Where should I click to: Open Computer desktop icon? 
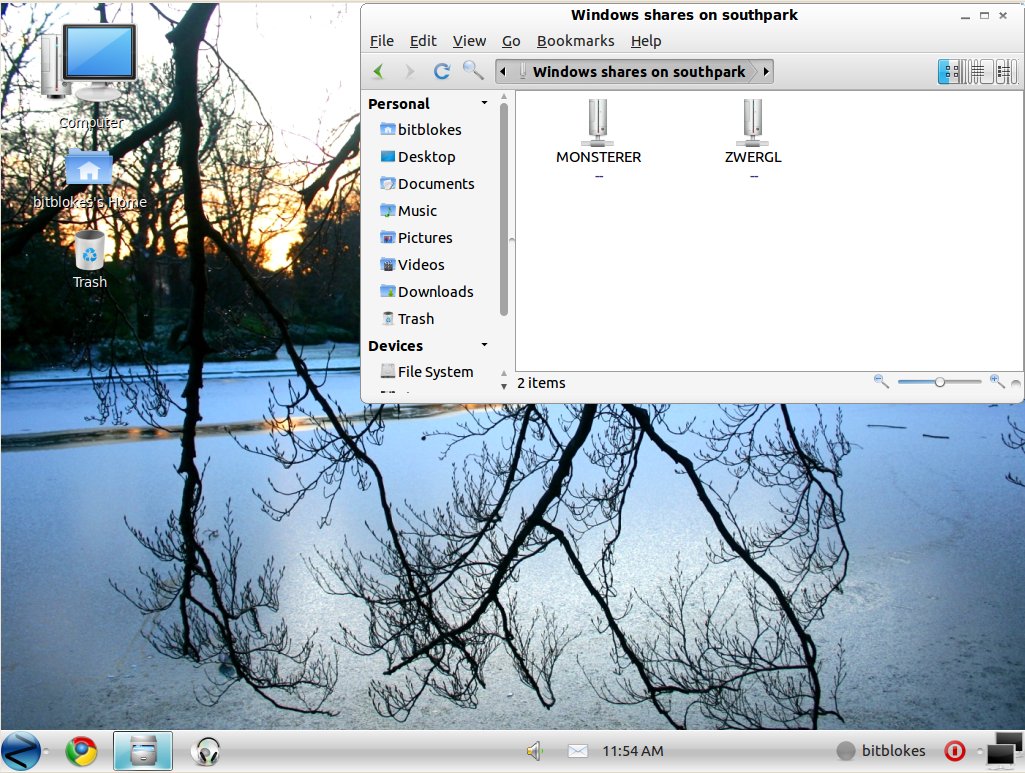click(91, 77)
